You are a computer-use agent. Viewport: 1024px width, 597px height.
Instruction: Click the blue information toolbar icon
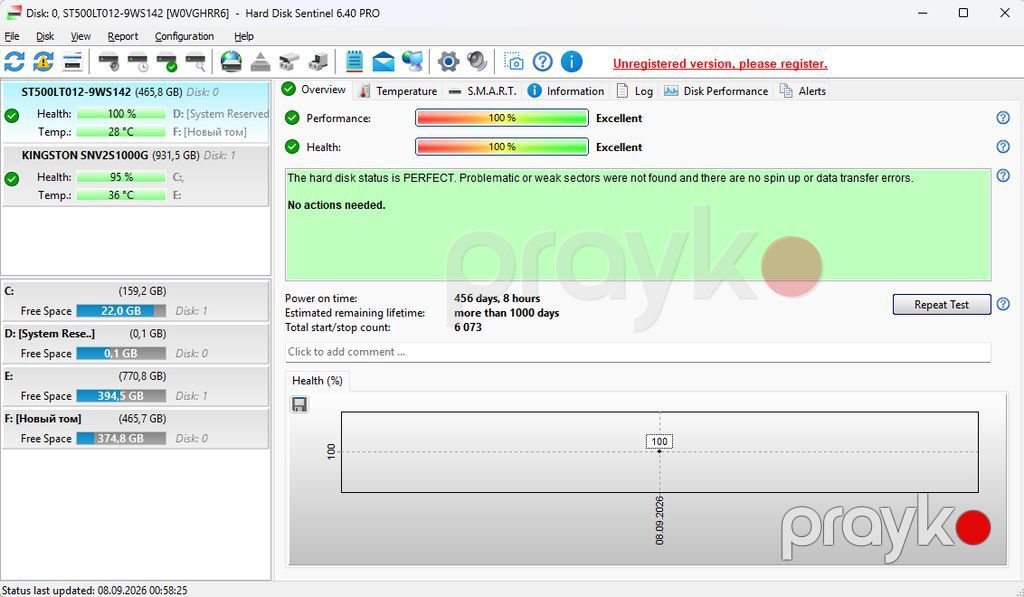[x=571, y=62]
